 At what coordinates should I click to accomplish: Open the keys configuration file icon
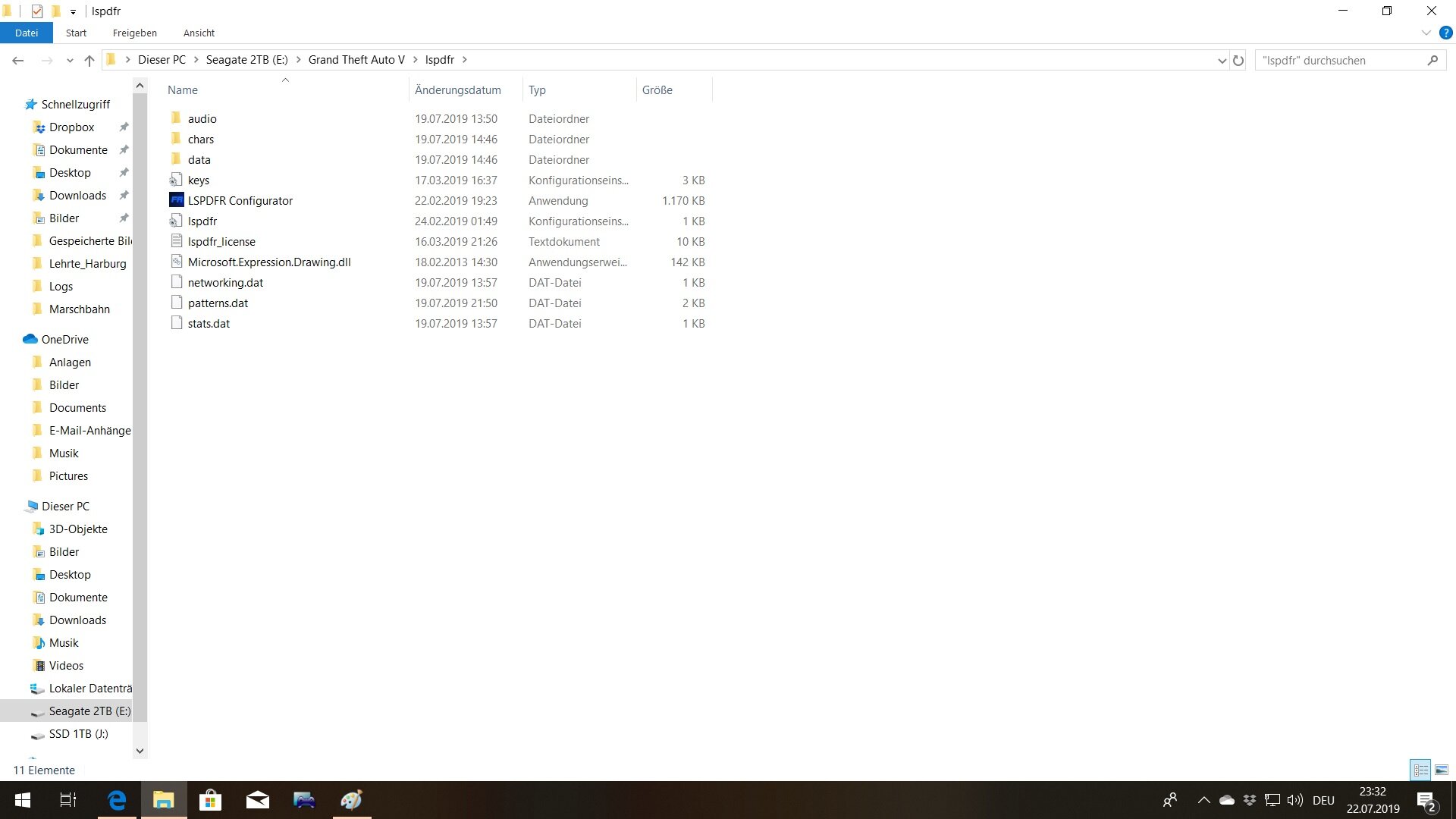pyautogui.click(x=176, y=180)
